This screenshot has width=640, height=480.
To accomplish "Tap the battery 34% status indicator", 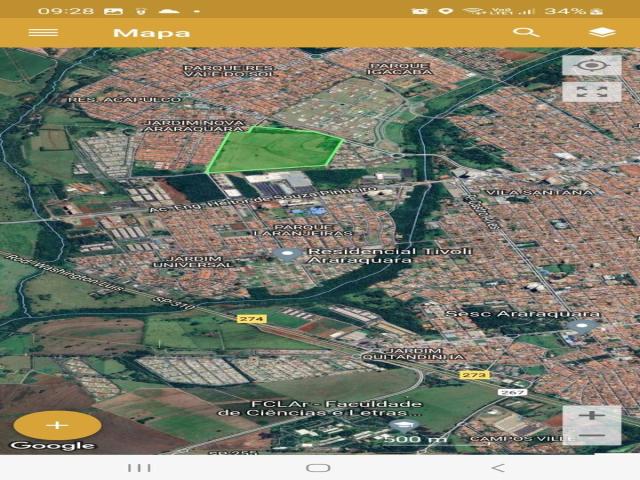I will 574,11.
